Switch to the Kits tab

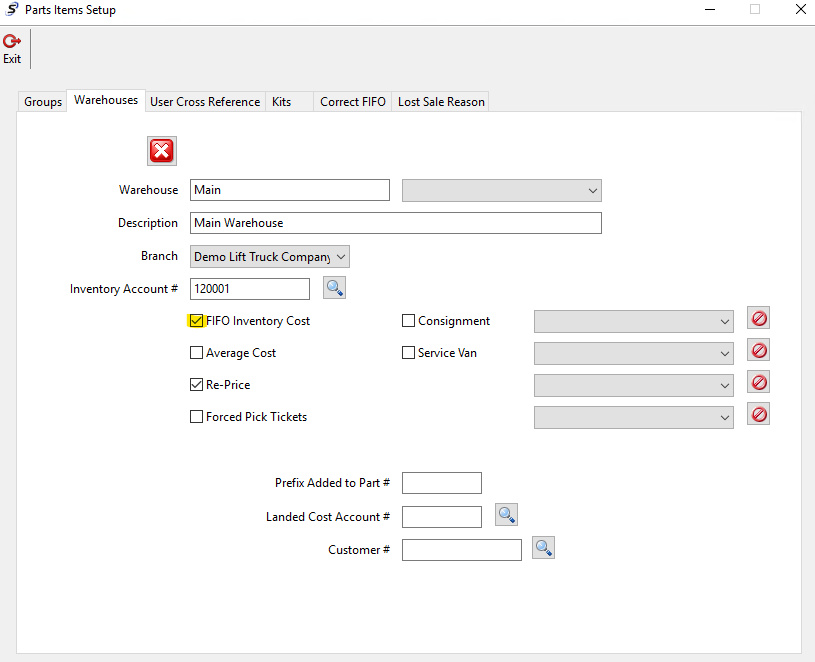point(289,102)
